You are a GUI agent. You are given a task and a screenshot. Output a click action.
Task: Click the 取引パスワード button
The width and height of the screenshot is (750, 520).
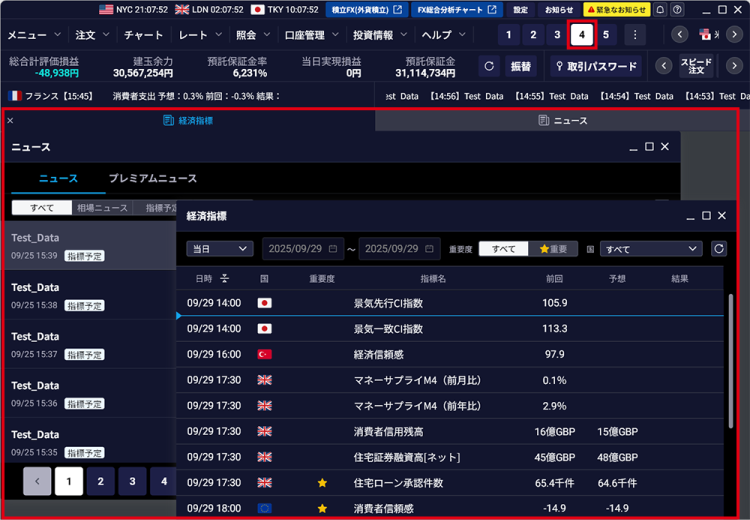[596, 67]
